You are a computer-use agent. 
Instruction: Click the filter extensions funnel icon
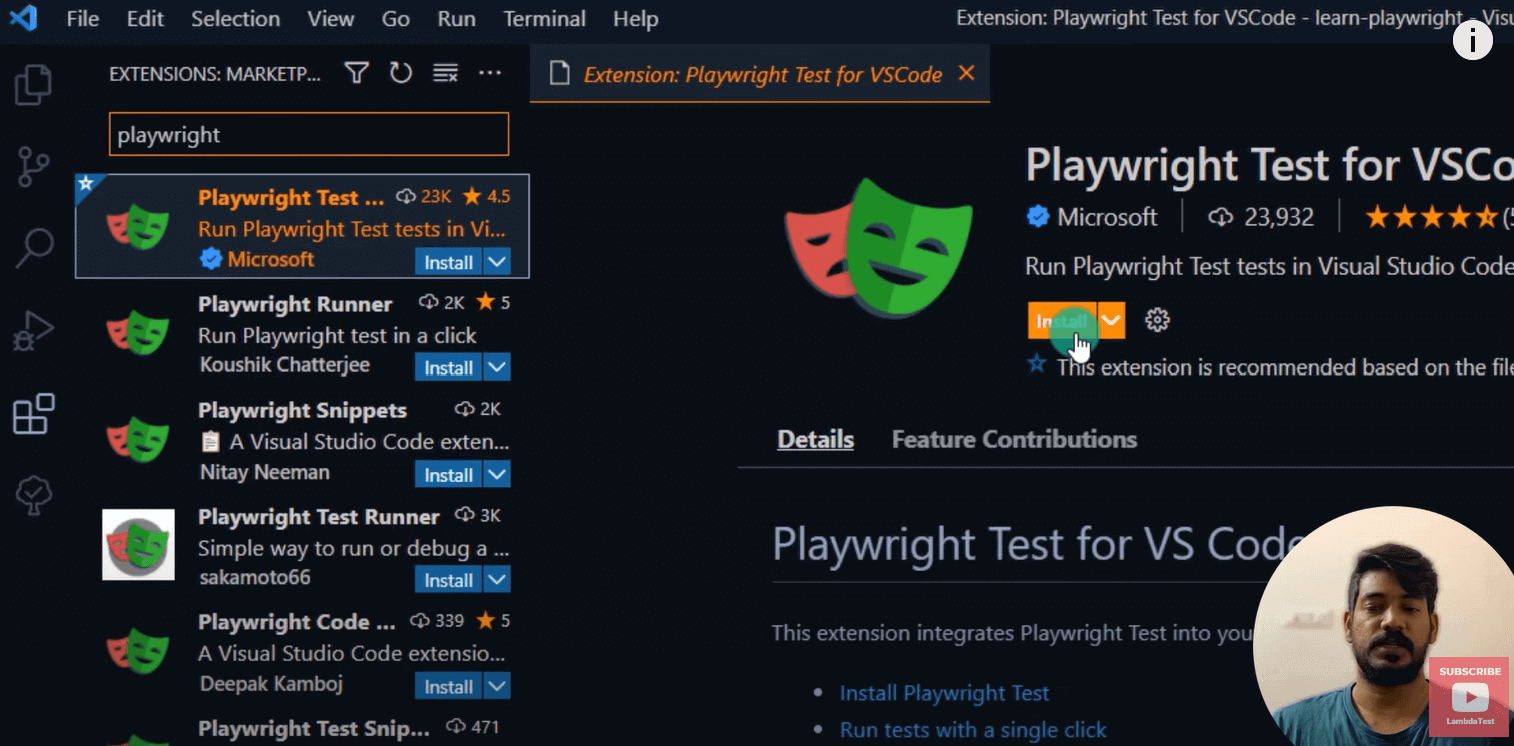coord(357,73)
